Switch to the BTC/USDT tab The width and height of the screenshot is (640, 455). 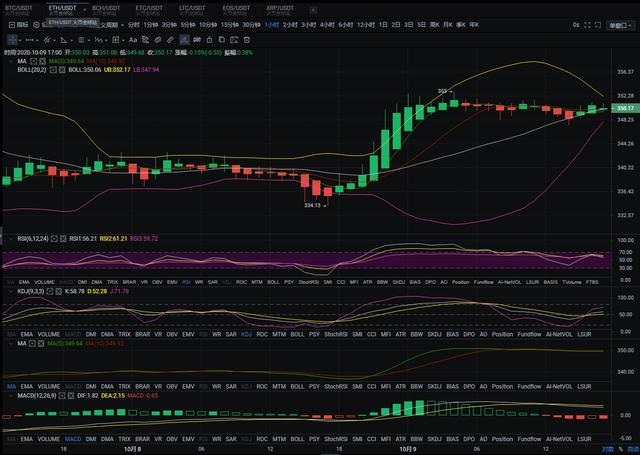pos(18,10)
